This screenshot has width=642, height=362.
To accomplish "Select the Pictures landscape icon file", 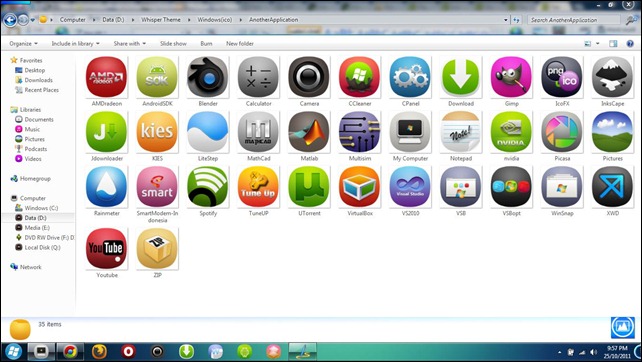I will (x=613, y=132).
